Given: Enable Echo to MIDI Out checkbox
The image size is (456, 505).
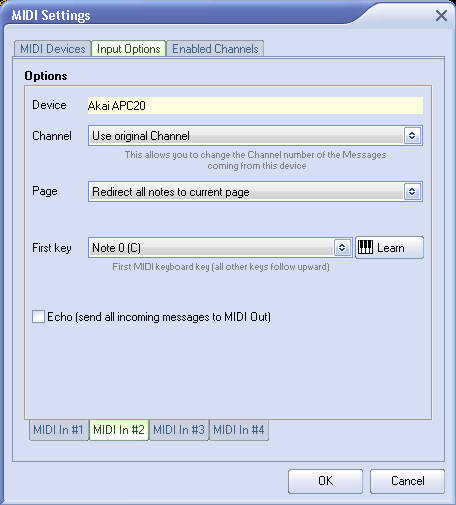Looking at the screenshot, I should pyautogui.click(x=38, y=316).
